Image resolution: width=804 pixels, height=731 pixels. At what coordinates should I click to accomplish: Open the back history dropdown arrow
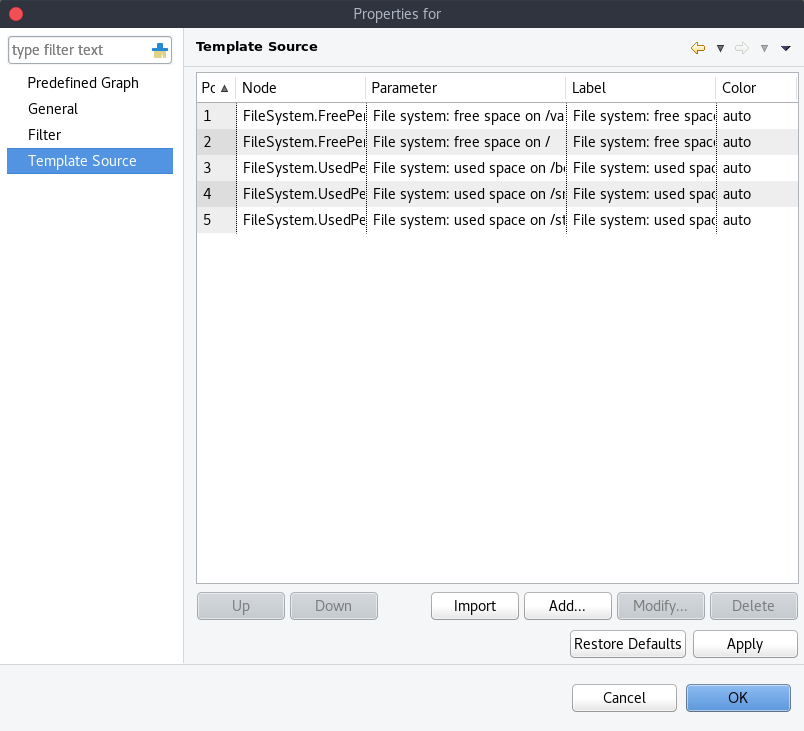tap(720, 48)
